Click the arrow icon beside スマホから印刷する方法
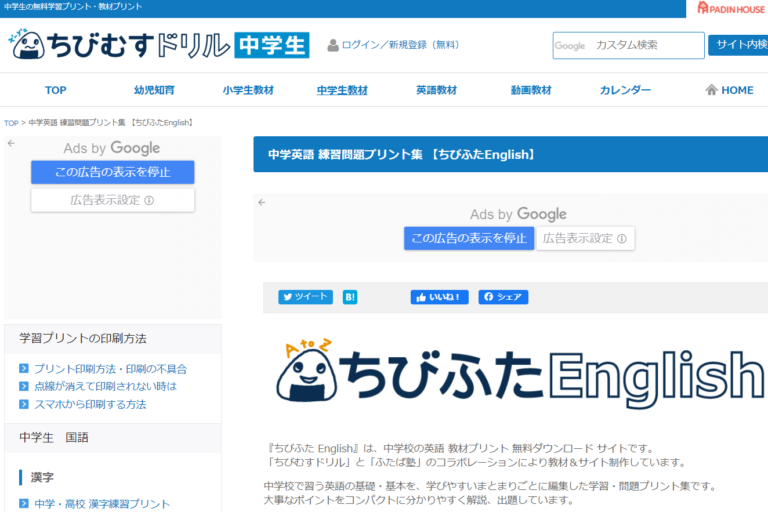The height and width of the screenshot is (512, 768). pos(24,404)
